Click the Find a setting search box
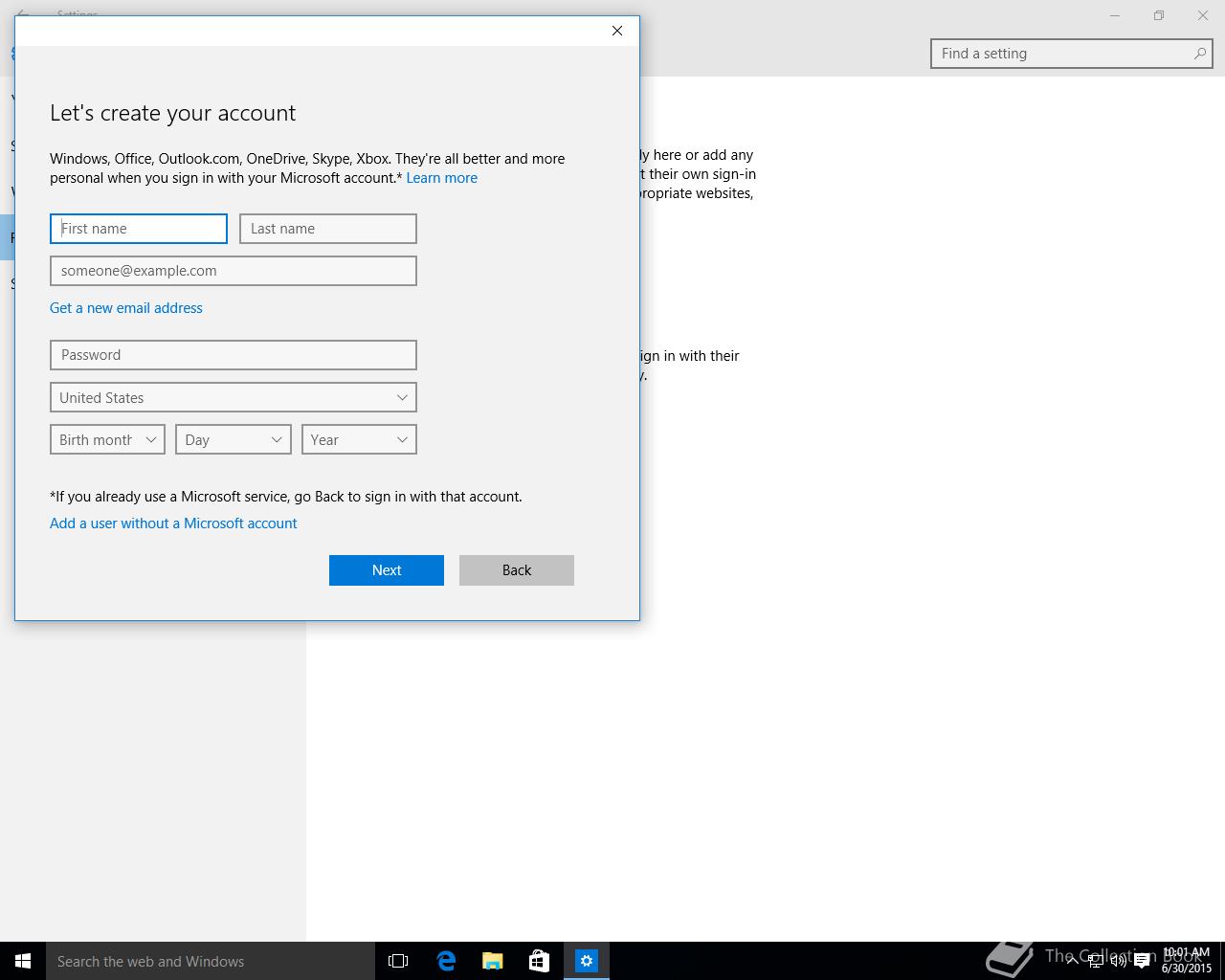Image resolution: width=1225 pixels, height=980 pixels. [1072, 54]
